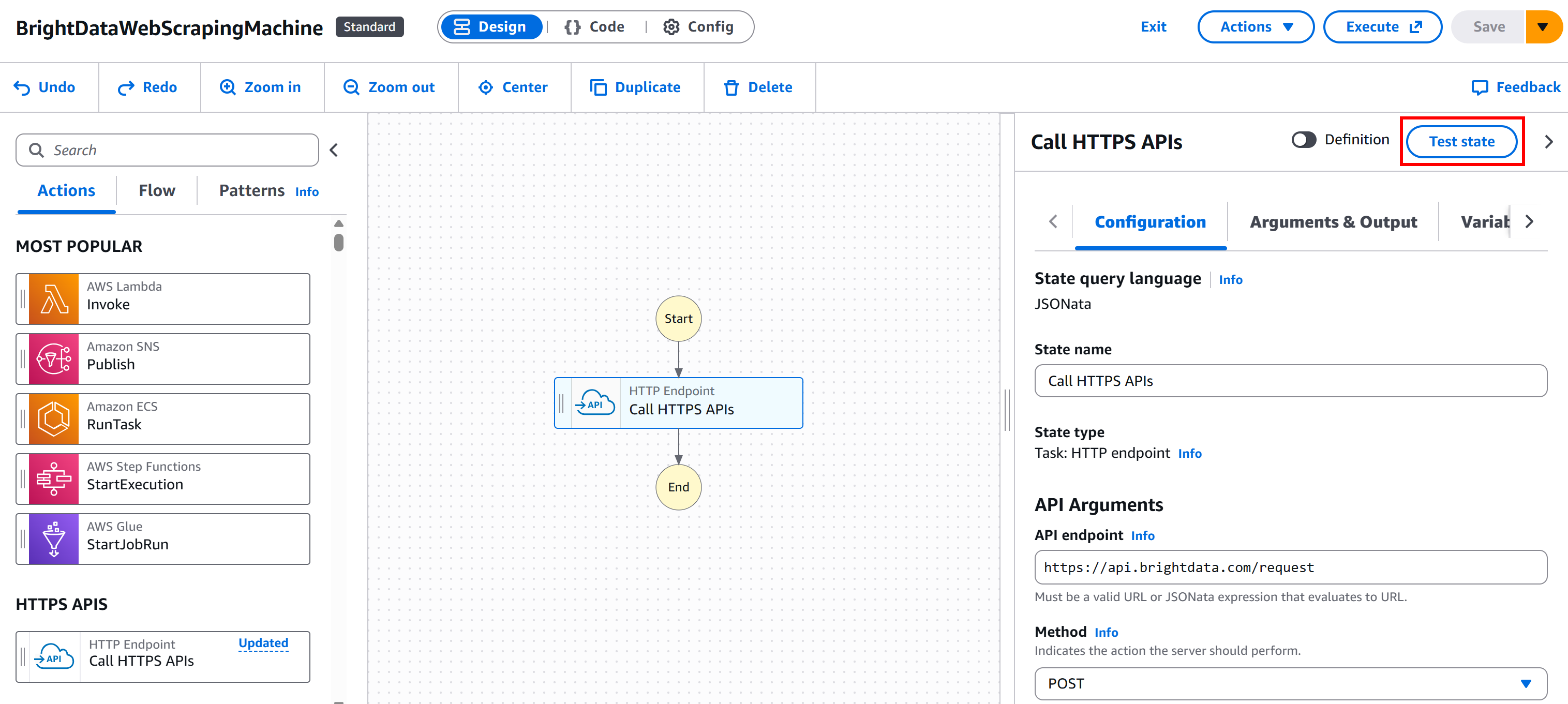
Task: Select the Amazon SNS Publish icon
Action: click(54, 359)
